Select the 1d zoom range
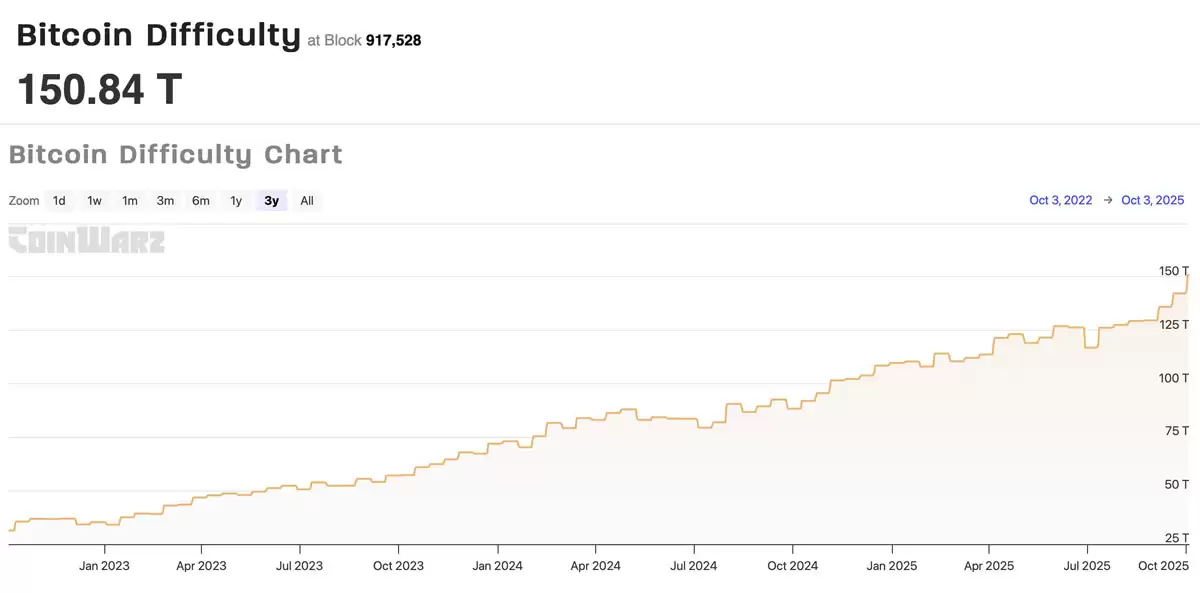 click(x=59, y=200)
